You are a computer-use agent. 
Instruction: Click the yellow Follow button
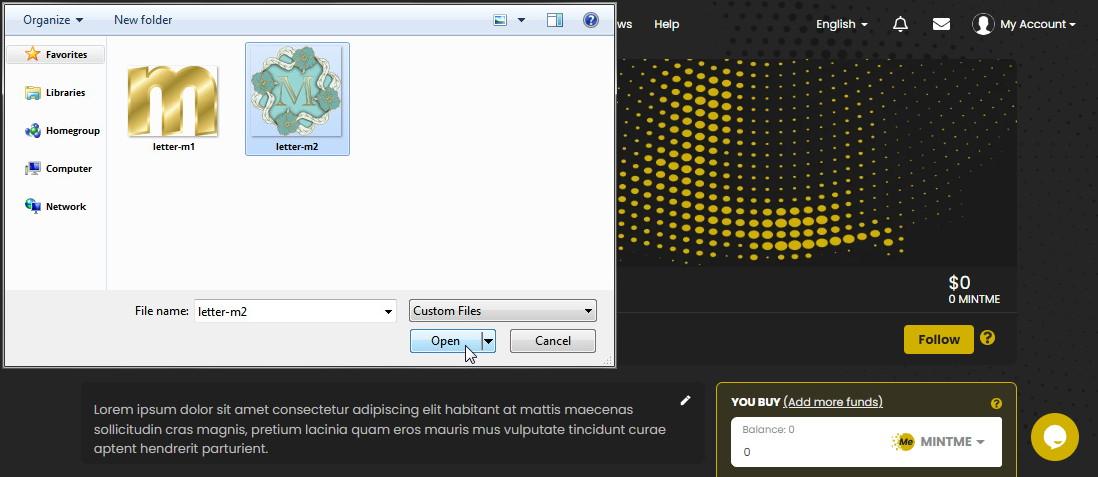[x=938, y=339]
